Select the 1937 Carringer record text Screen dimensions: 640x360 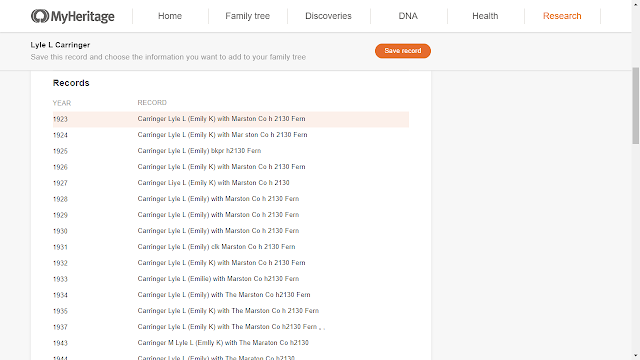coord(231,327)
